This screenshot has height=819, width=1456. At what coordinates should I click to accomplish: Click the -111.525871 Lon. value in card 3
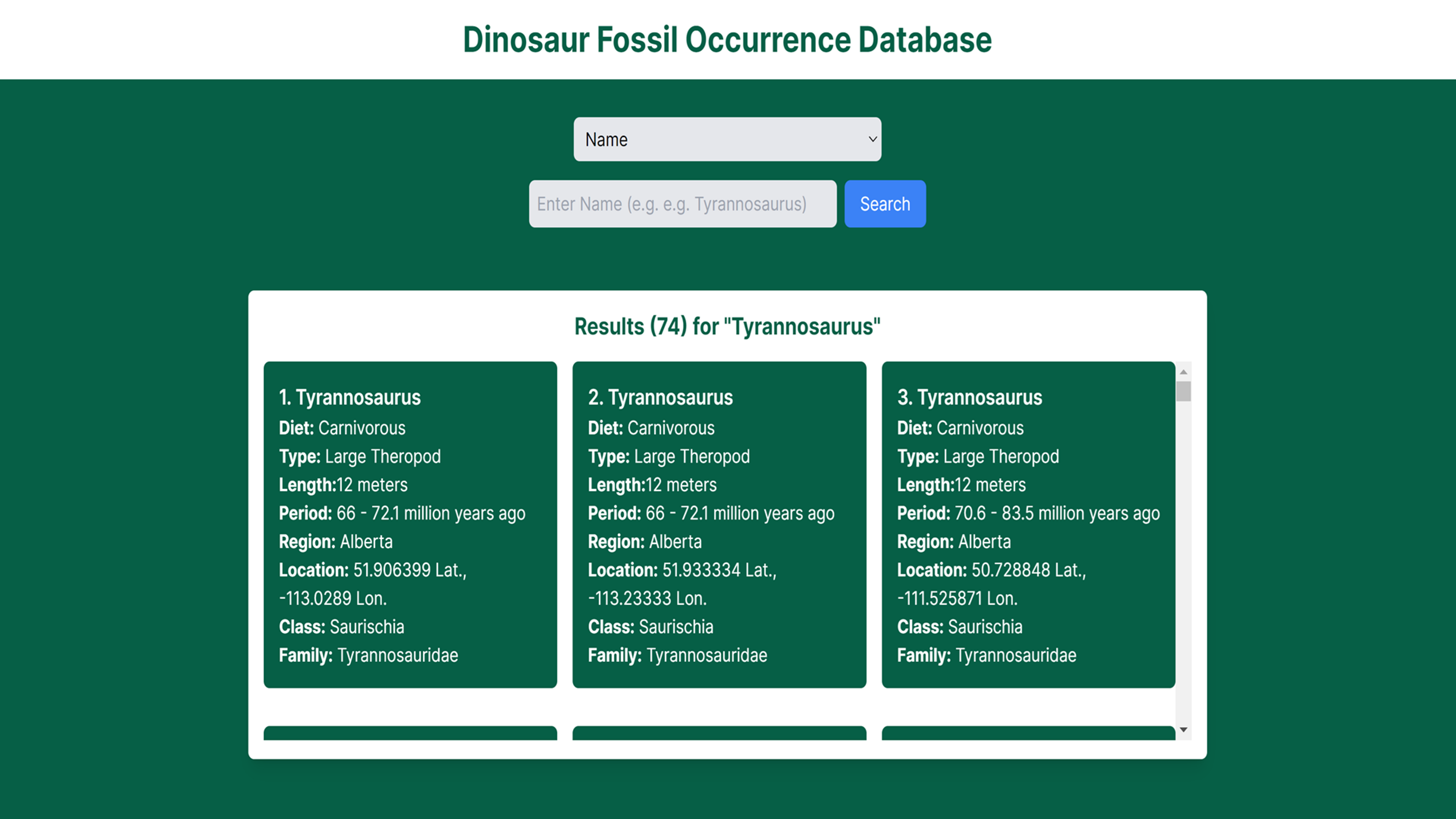click(x=957, y=599)
